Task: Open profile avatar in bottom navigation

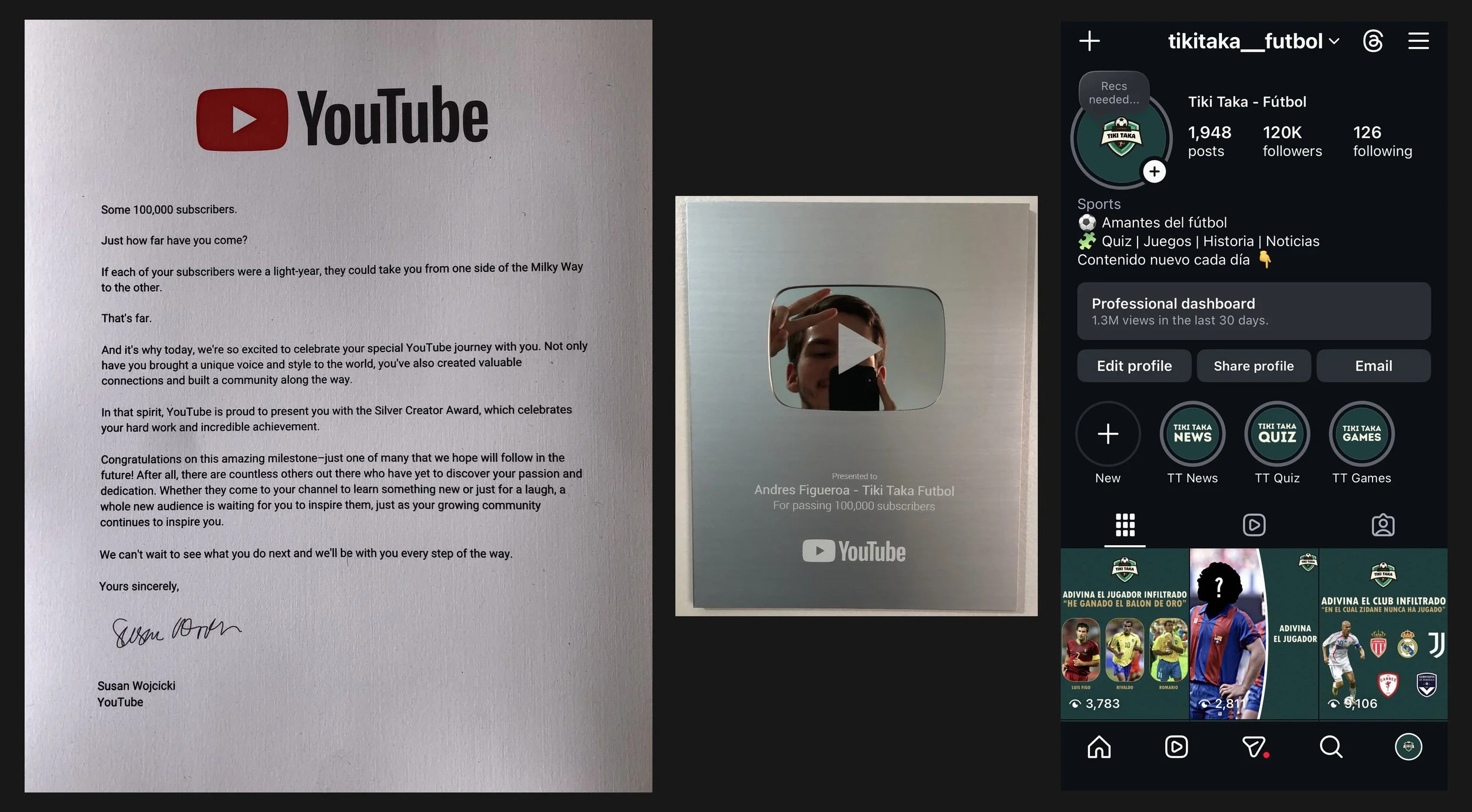Action: pyautogui.click(x=1408, y=747)
